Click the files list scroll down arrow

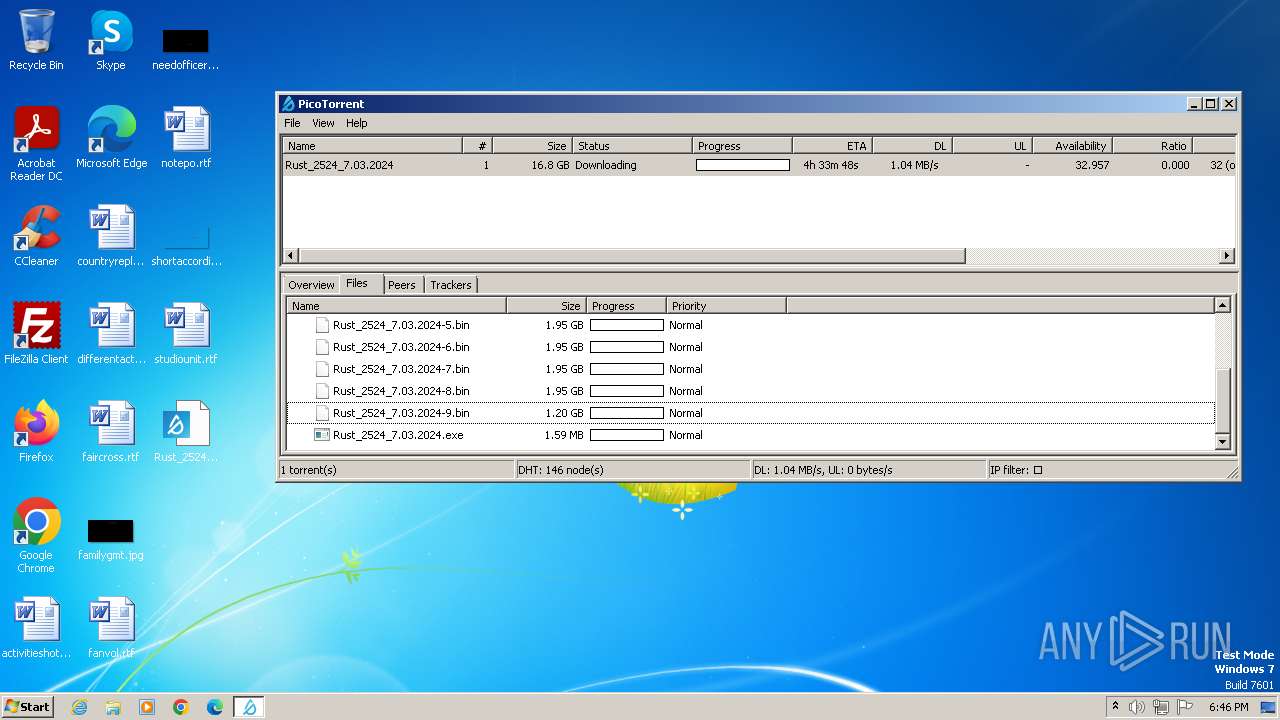click(x=1222, y=441)
